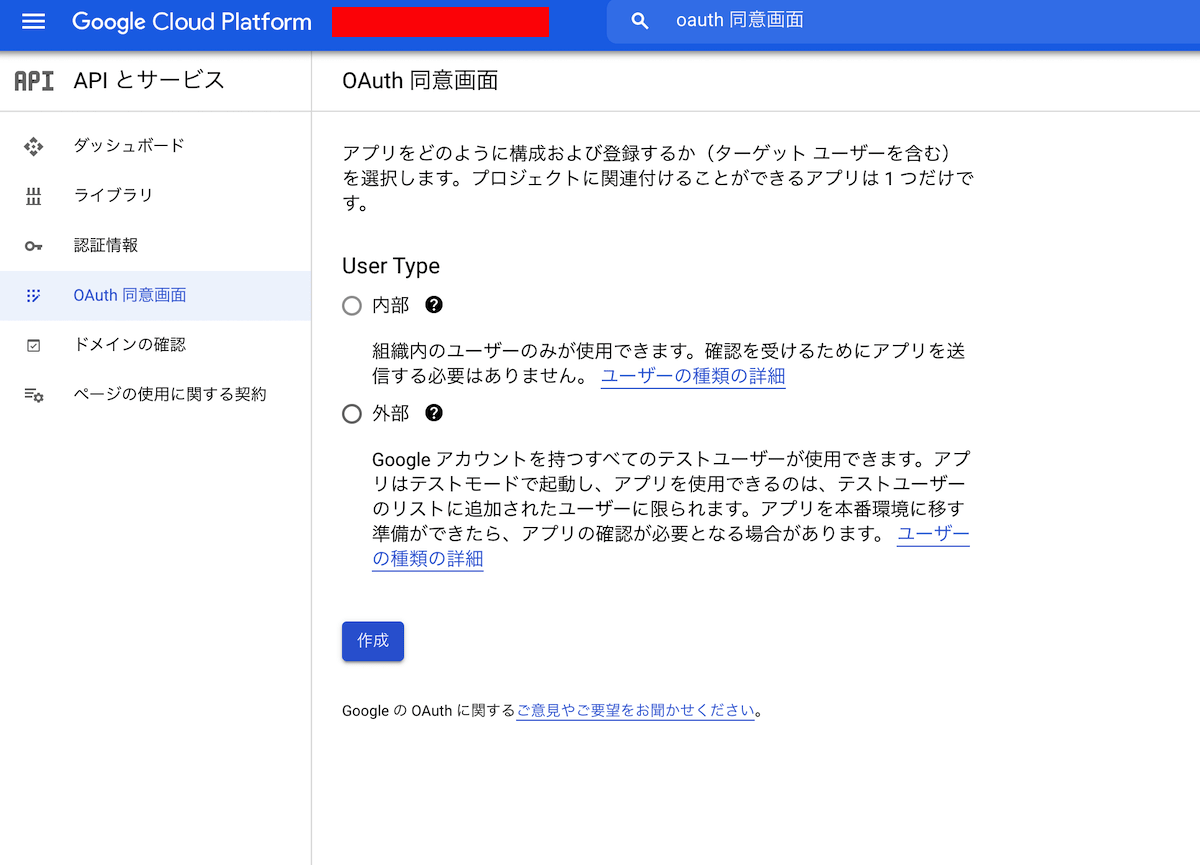
Task: Open ドメインの確認 in the sidebar
Action: coord(155,345)
